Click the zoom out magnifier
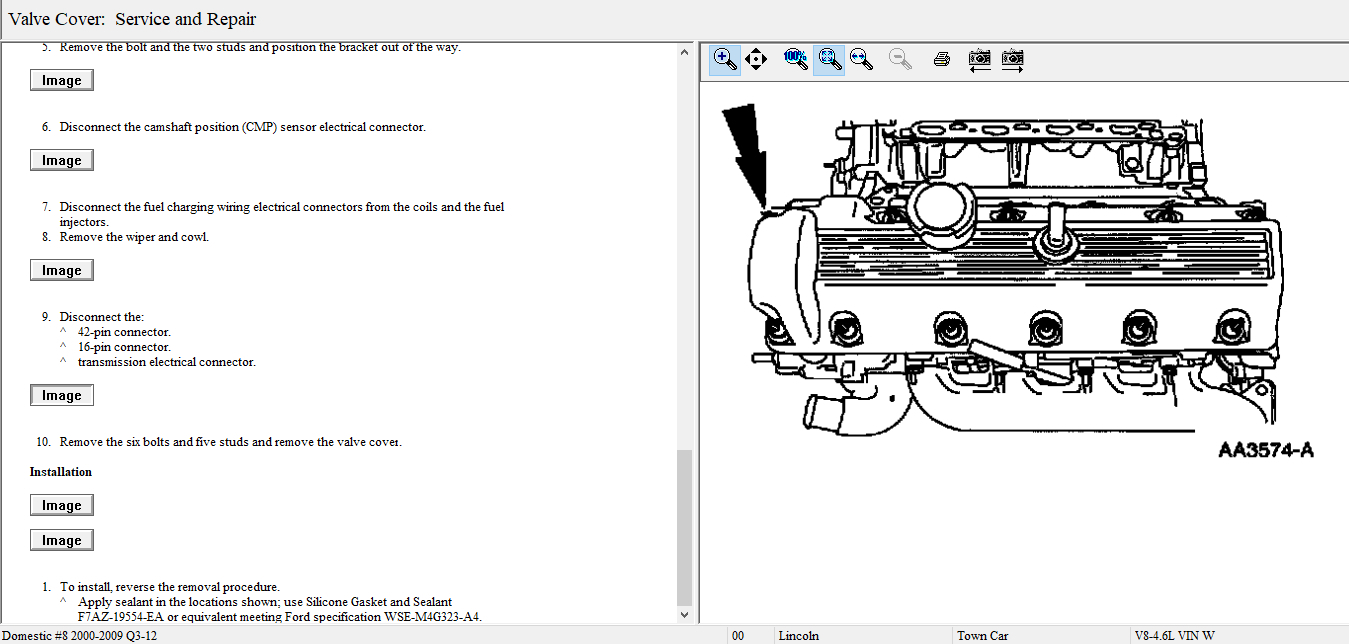 tap(900, 59)
